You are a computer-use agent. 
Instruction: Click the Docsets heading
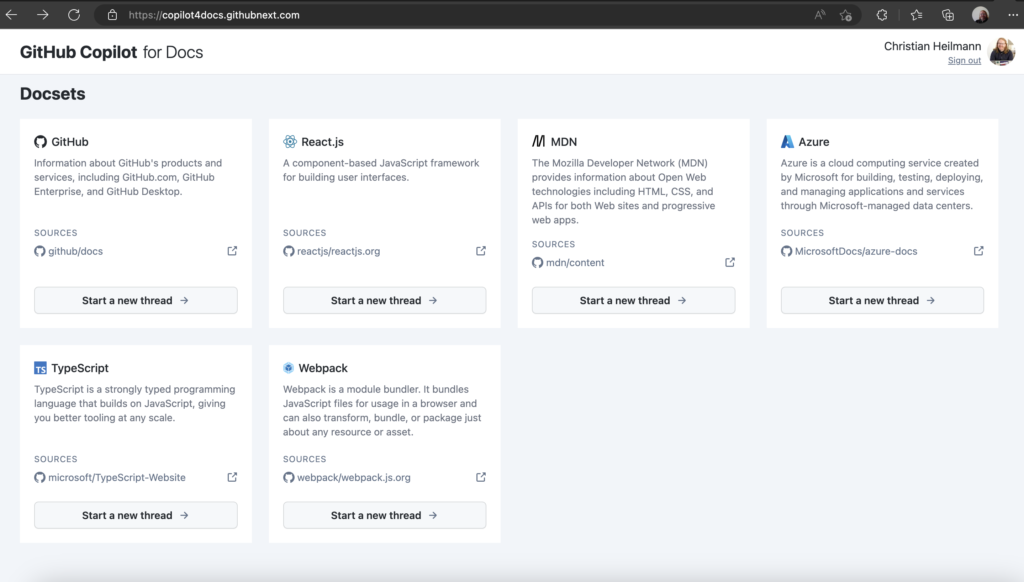click(52, 94)
